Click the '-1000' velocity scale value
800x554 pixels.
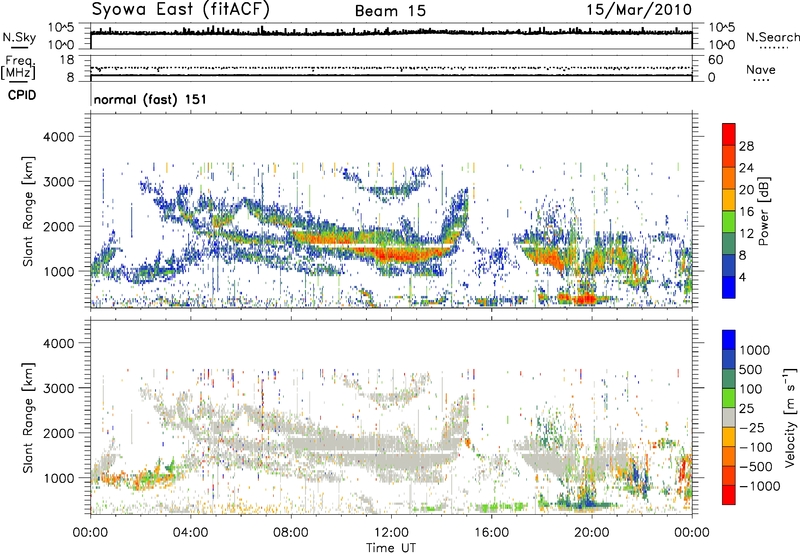click(760, 486)
